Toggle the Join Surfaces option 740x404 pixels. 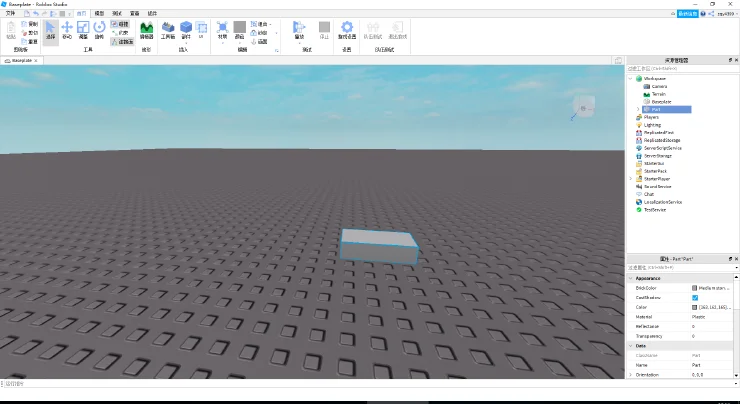coord(122,42)
